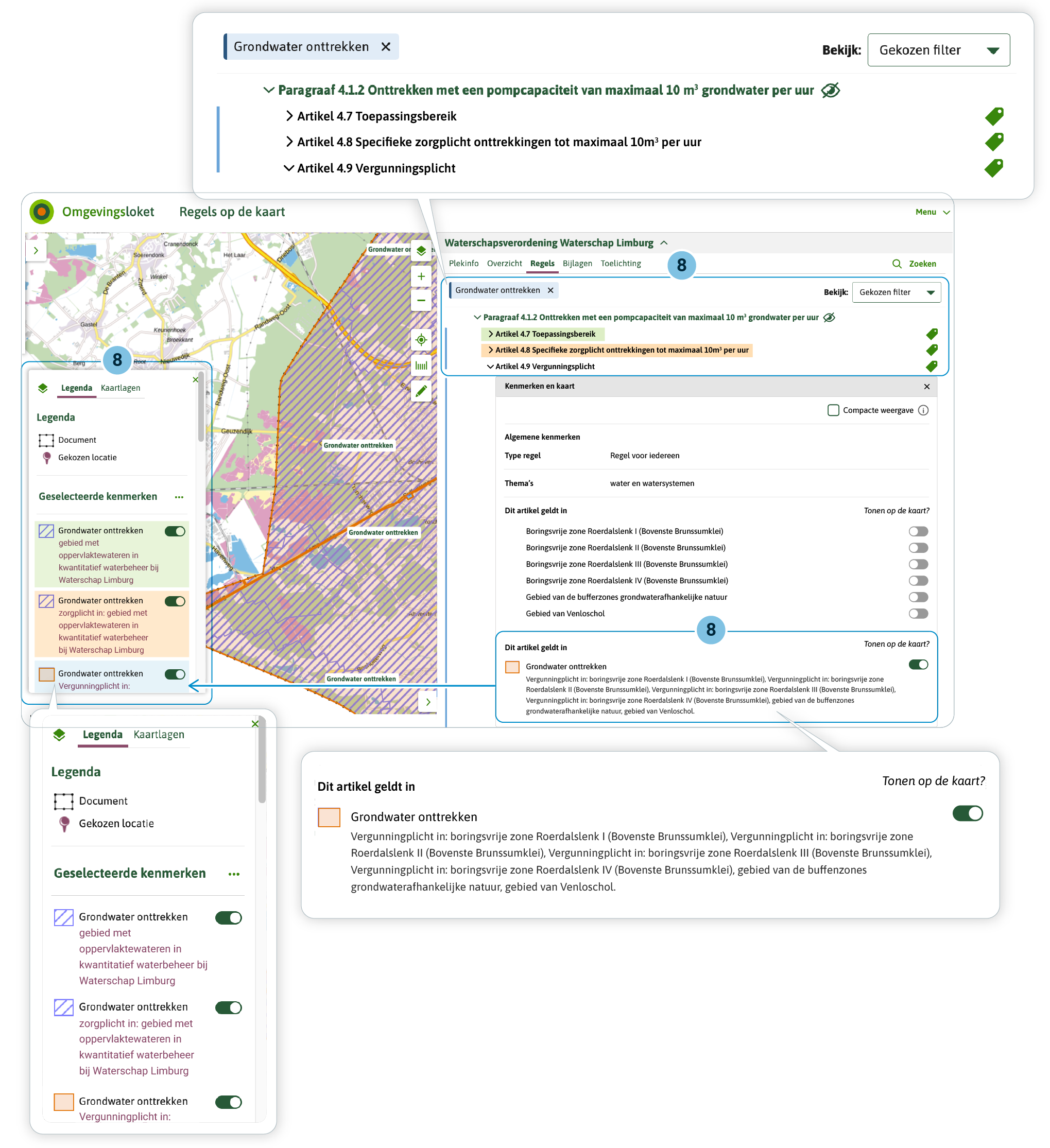
Task: Click the locate my position crosshair icon
Action: 421,340
